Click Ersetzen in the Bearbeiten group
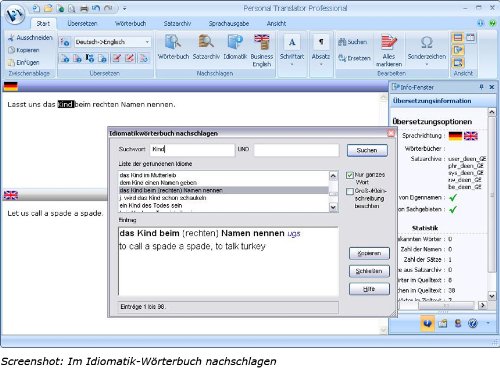The height and width of the screenshot is (376, 500). click(x=354, y=58)
